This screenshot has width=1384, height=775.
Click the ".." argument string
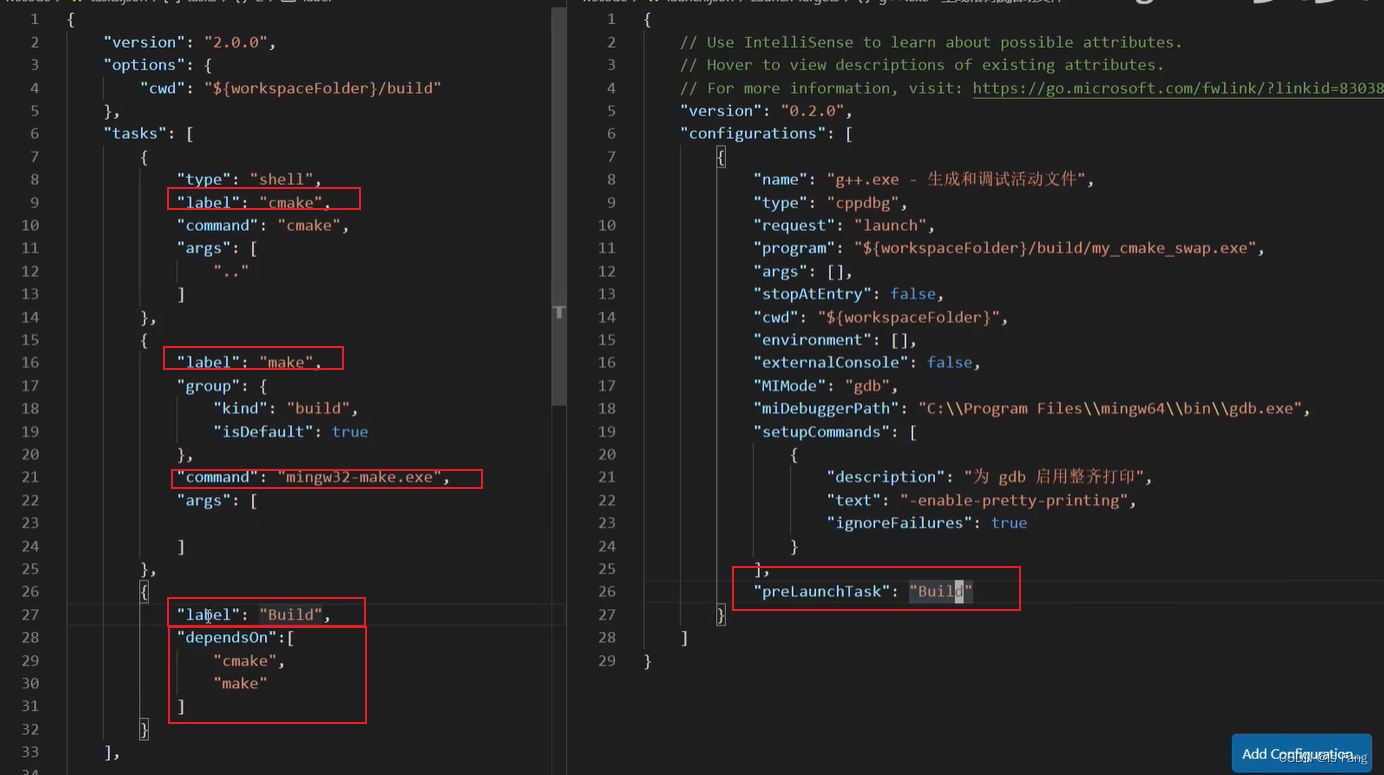point(231,271)
